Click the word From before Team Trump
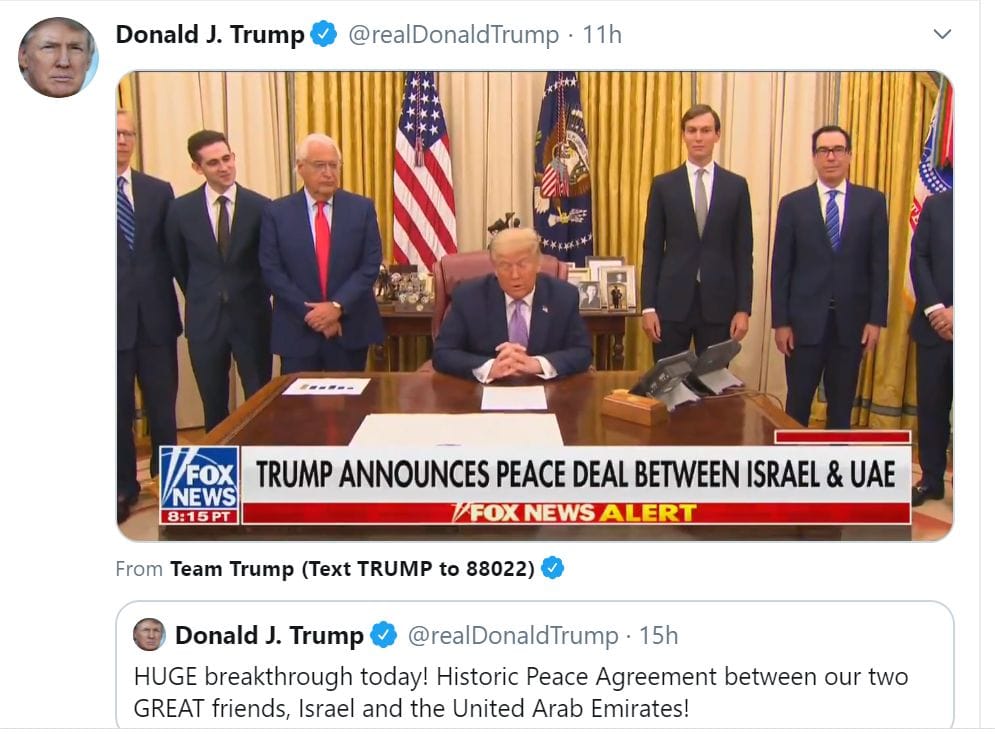Viewport: 995px width, 734px height. (x=139, y=568)
